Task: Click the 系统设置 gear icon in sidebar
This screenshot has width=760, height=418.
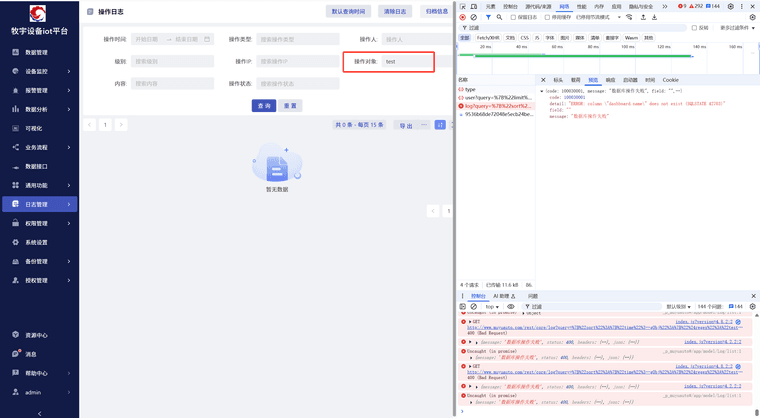Action: (16, 242)
